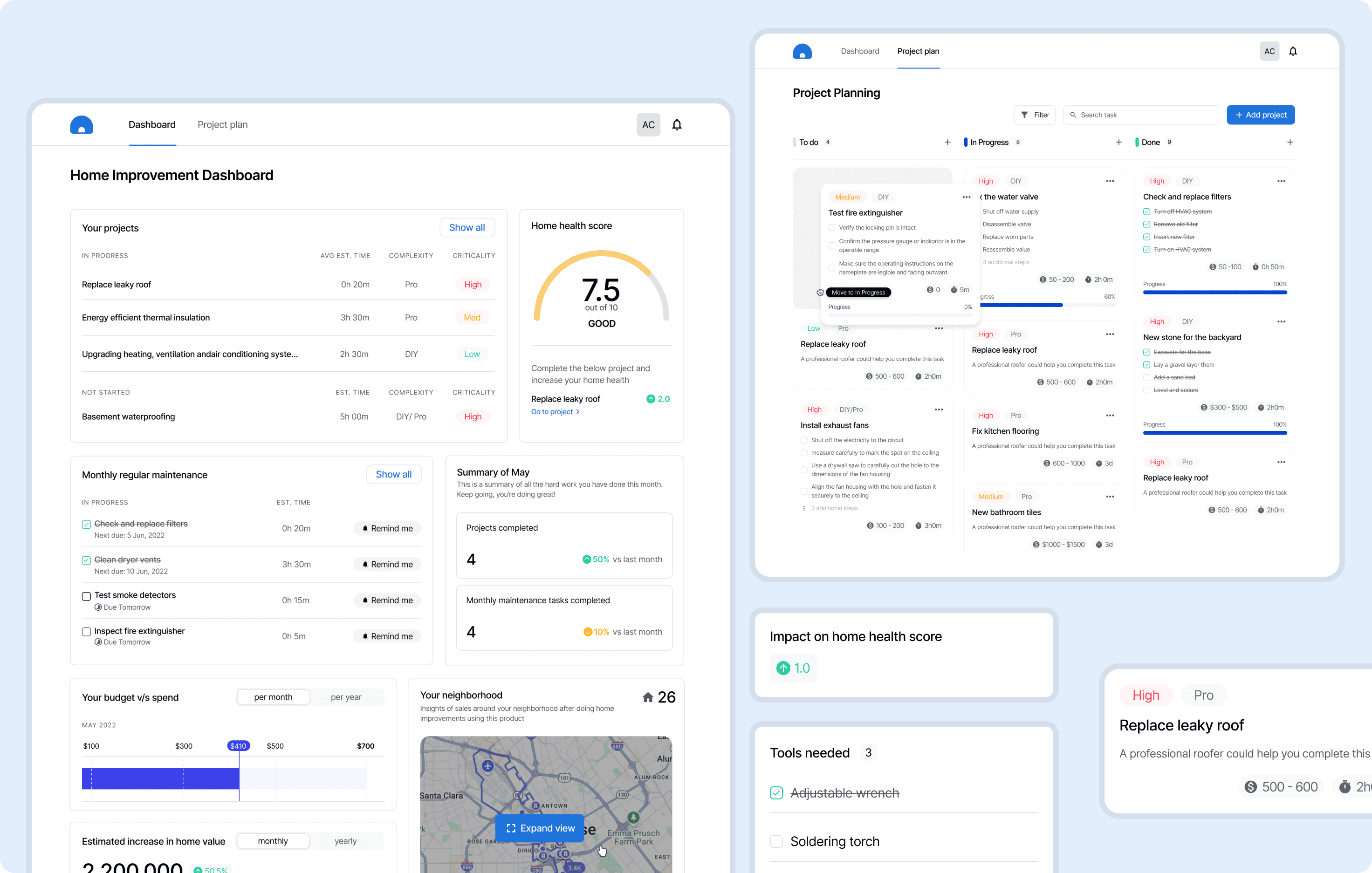Uncheck the Adjustable wrench checkbox
The image size is (1372, 873).
tap(776, 793)
